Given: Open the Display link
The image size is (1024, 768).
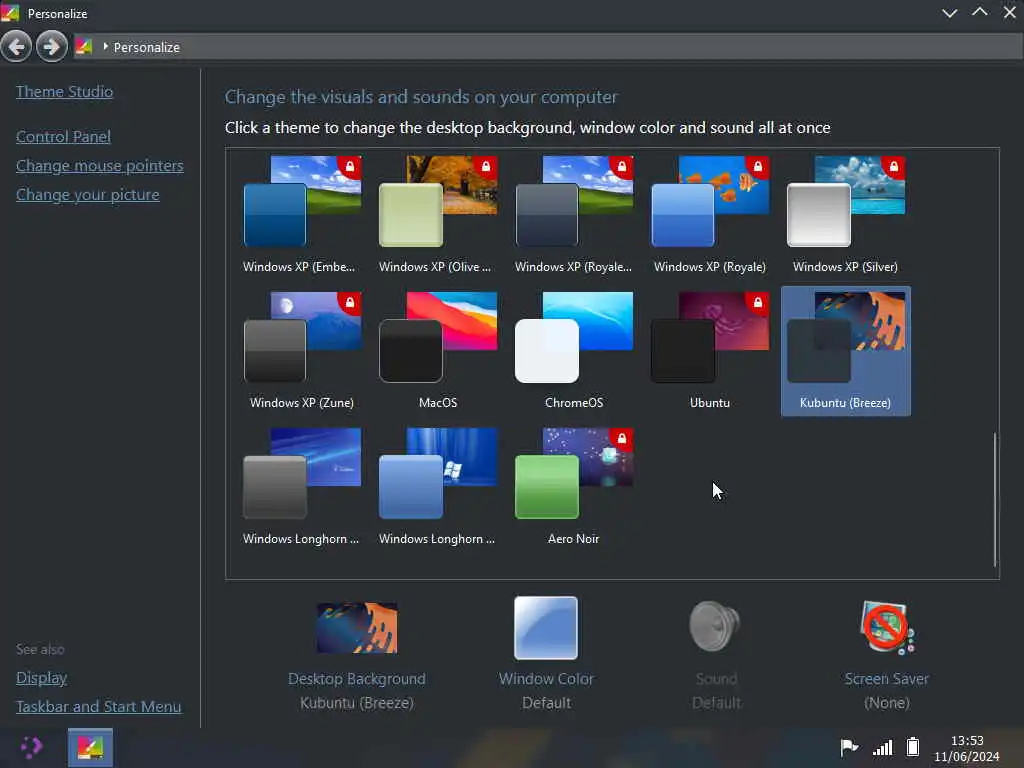Looking at the screenshot, I should click(41, 678).
